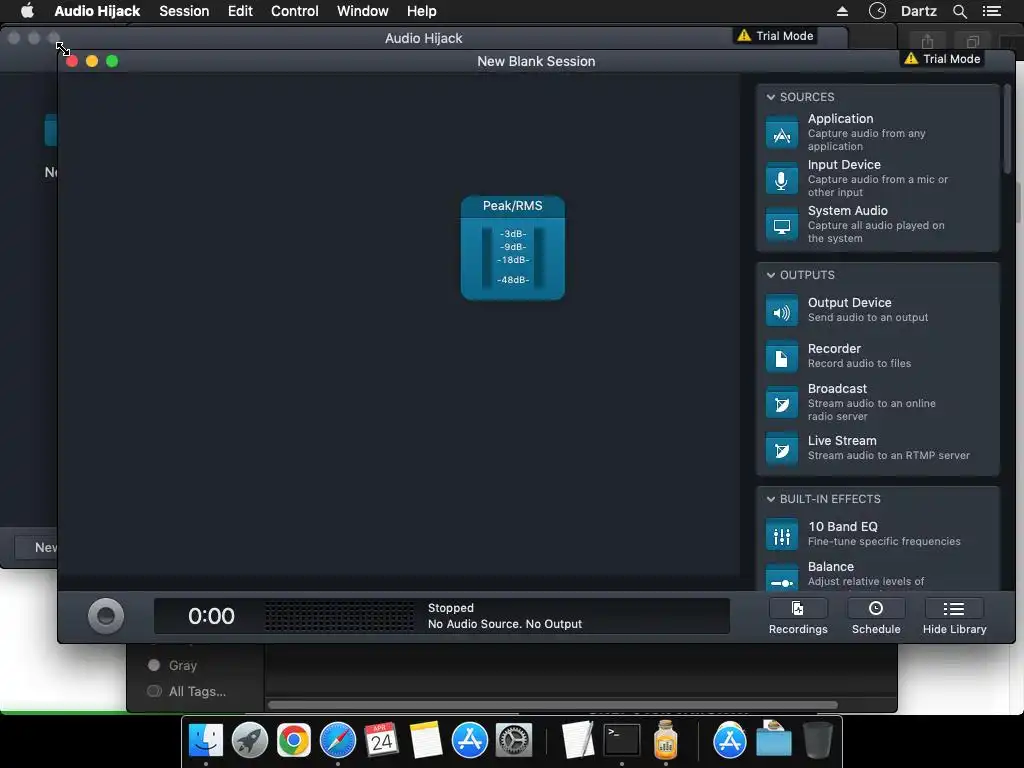Launch Google Chrome from the Dock
The width and height of the screenshot is (1024, 768).
point(294,741)
